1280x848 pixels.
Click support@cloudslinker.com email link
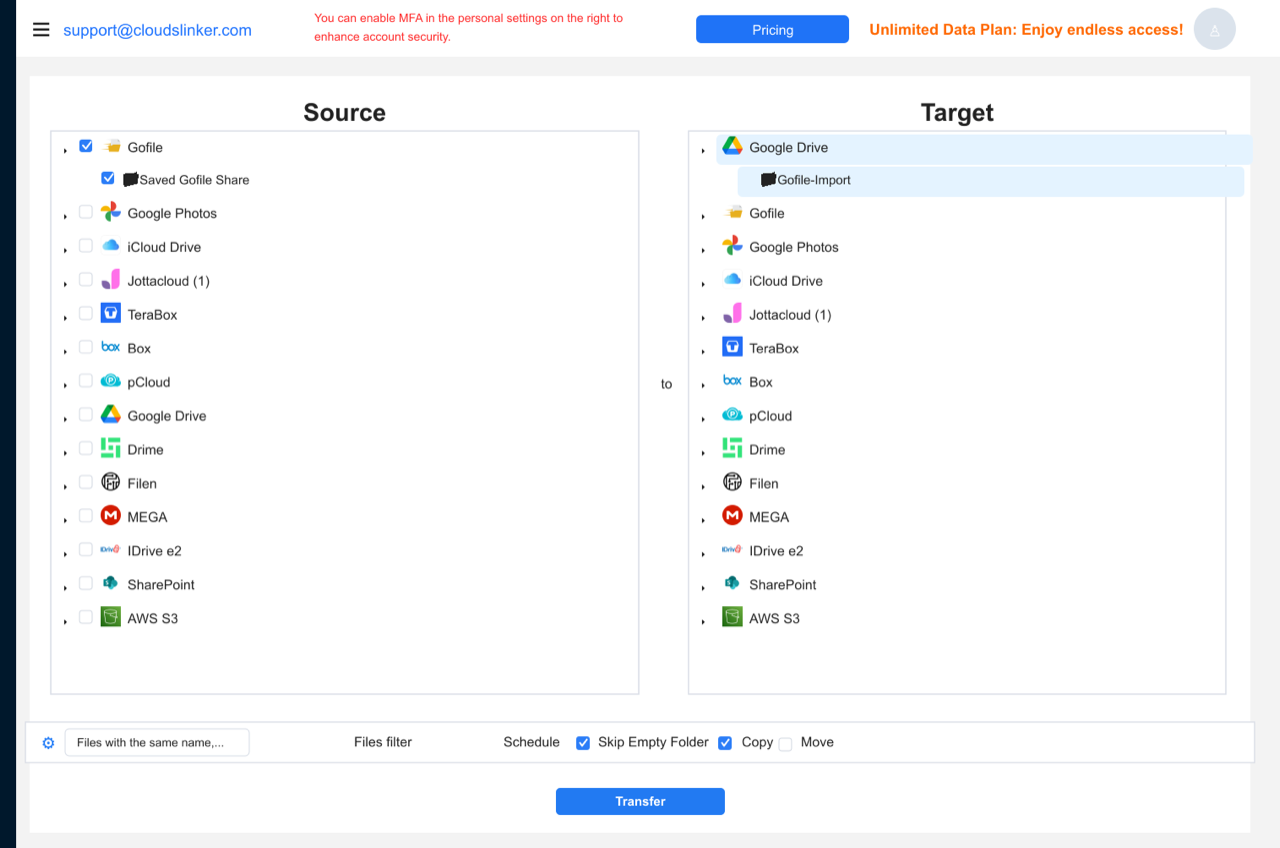click(x=157, y=30)
